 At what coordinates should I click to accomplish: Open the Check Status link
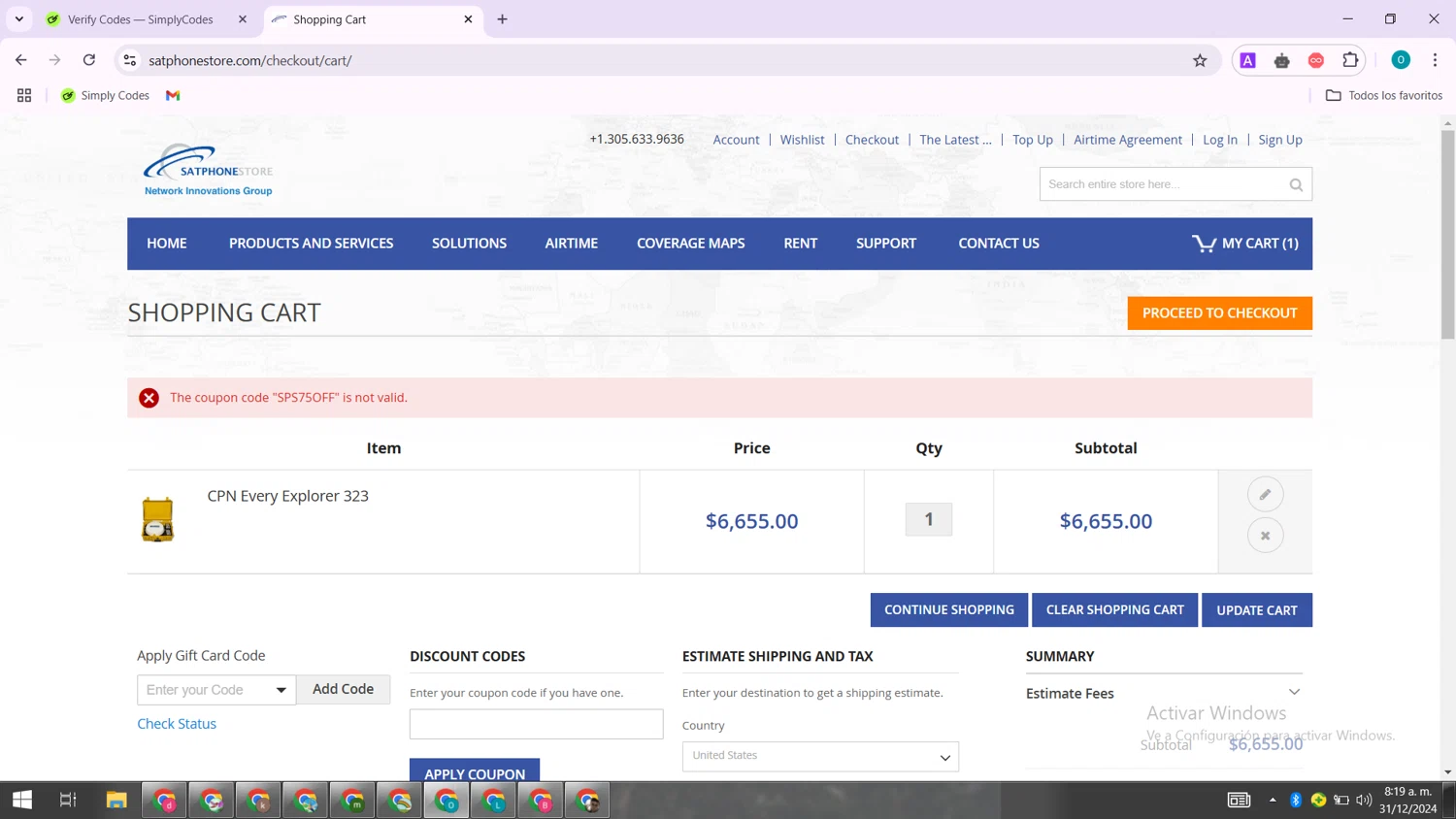177,724
